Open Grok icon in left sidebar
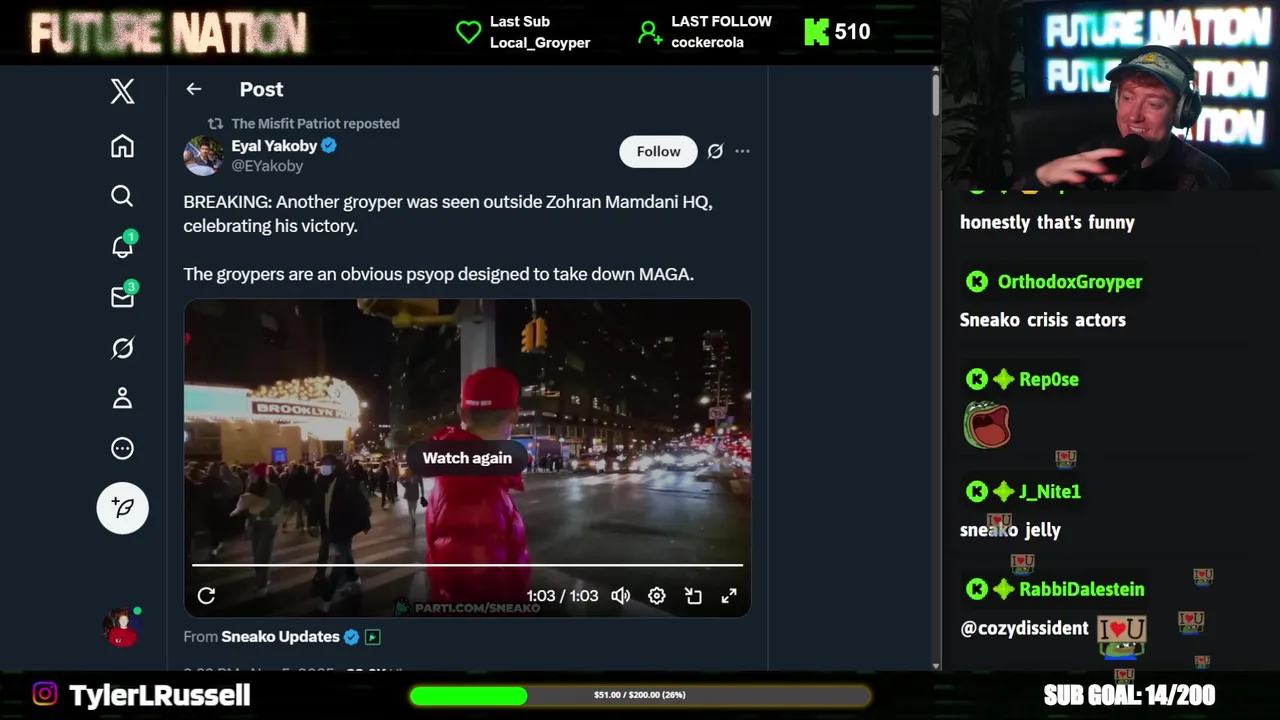The image size is (1280, 720). click(122, 348)
